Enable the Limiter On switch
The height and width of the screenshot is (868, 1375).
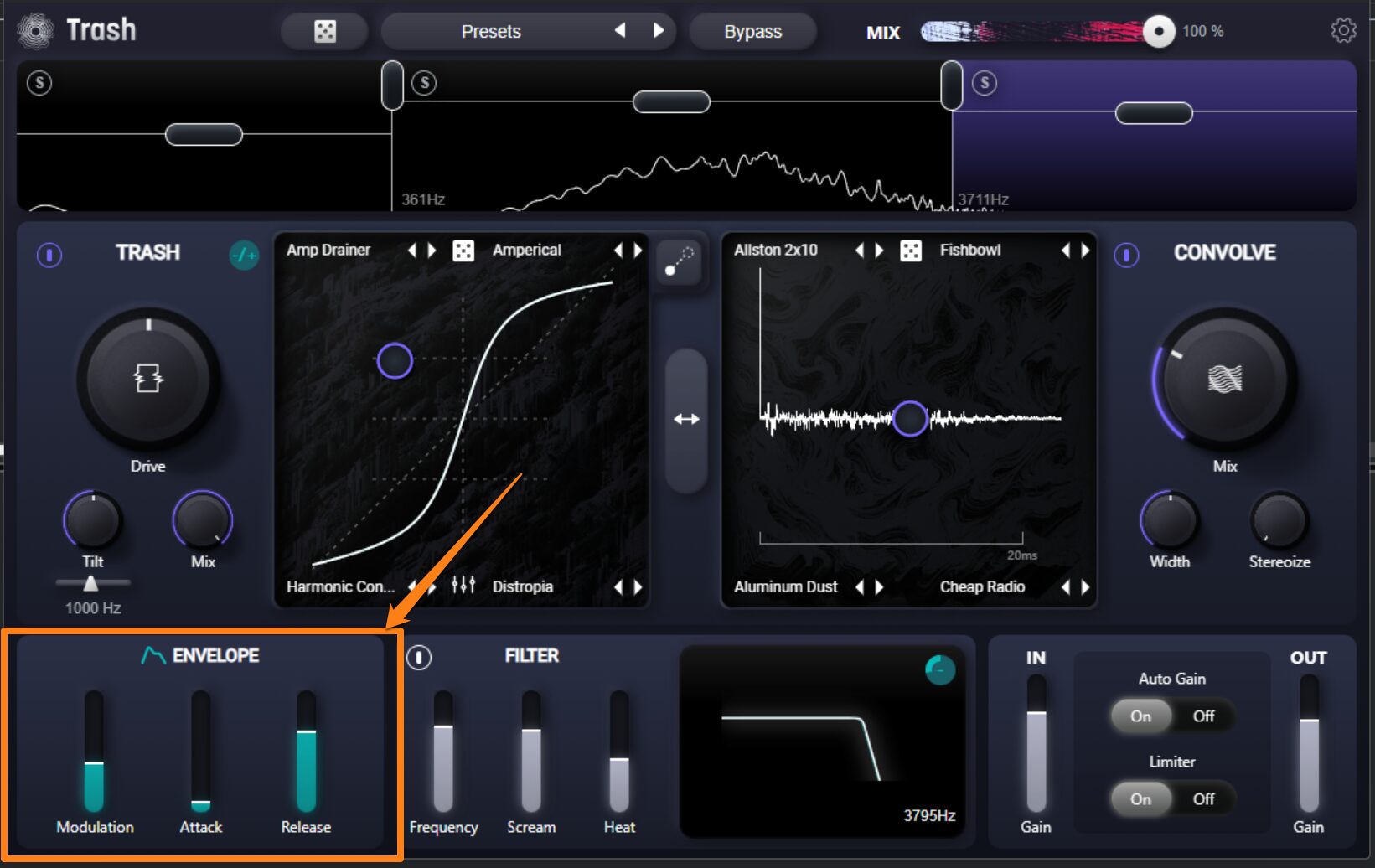pyautogui.click(x=1140, y=799)
